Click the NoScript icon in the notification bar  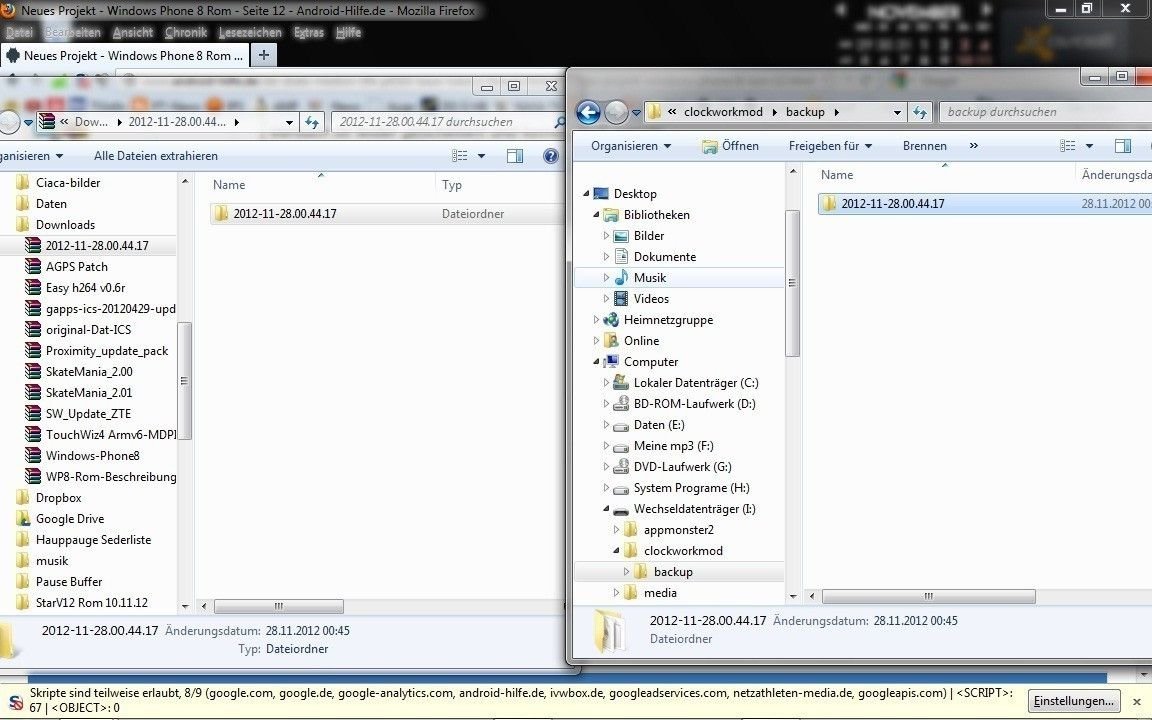(15, 701)
